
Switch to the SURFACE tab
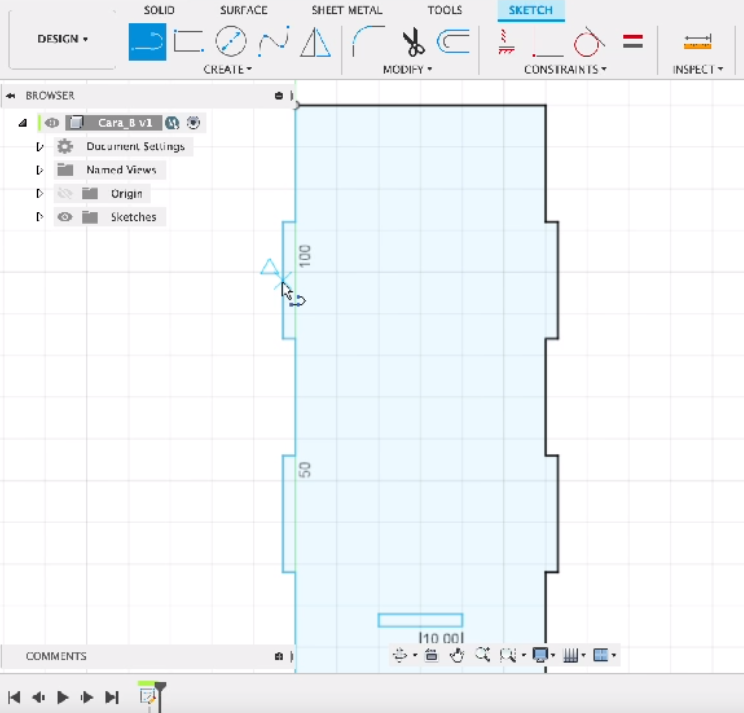[x=243, y=10]
